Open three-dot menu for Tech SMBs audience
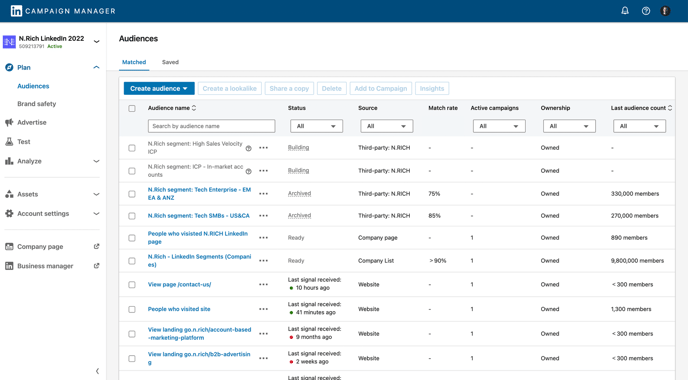688x380 pixels. [263, 216]
